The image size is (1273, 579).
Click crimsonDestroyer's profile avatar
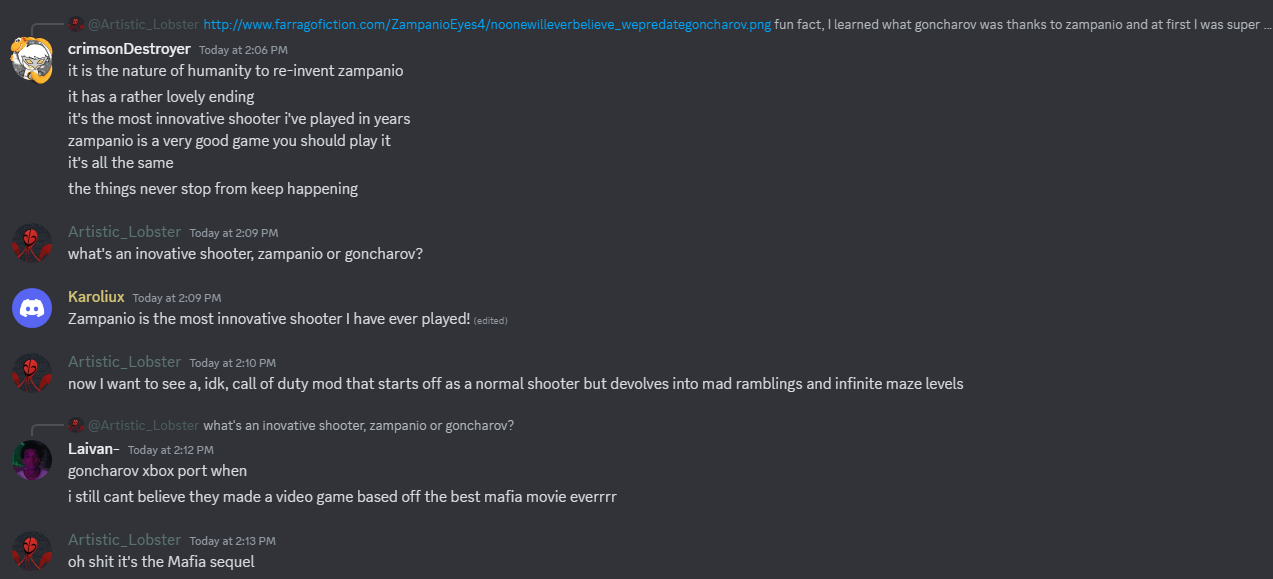click(31, 59)
